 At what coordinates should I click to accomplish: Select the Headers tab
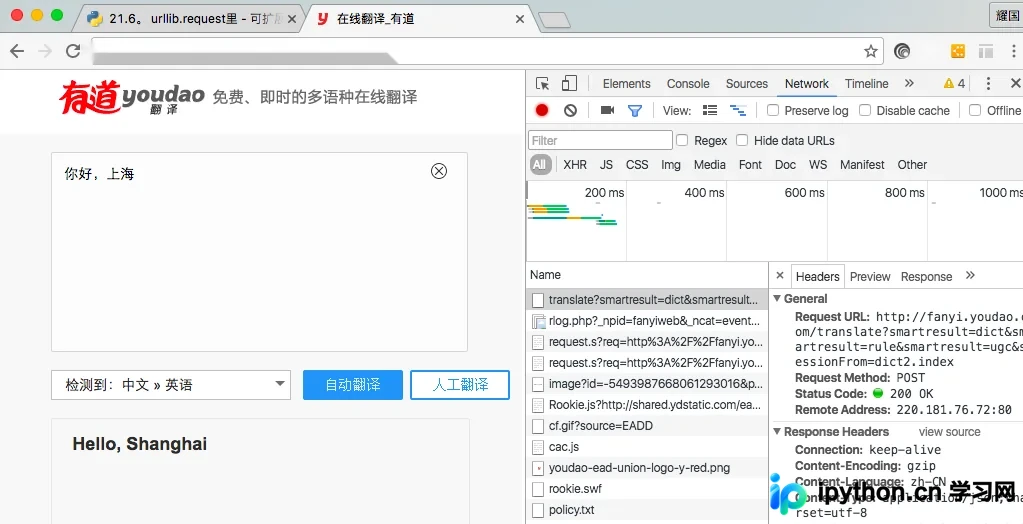point(817,277)
